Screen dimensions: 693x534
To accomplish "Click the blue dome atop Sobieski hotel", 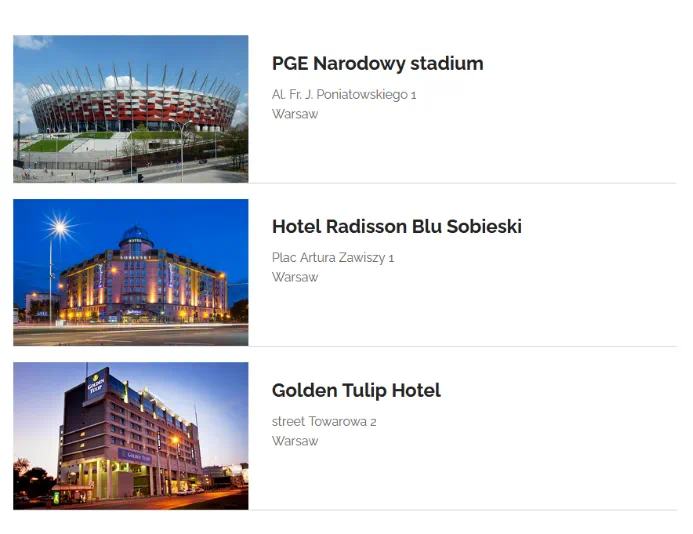I will tap(136, 236).
